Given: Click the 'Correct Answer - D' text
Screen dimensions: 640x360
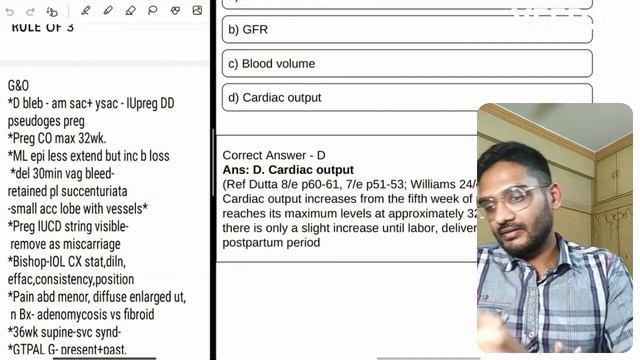Looking at the screenshot, I should pyautogui.click(x=274, y=155).
